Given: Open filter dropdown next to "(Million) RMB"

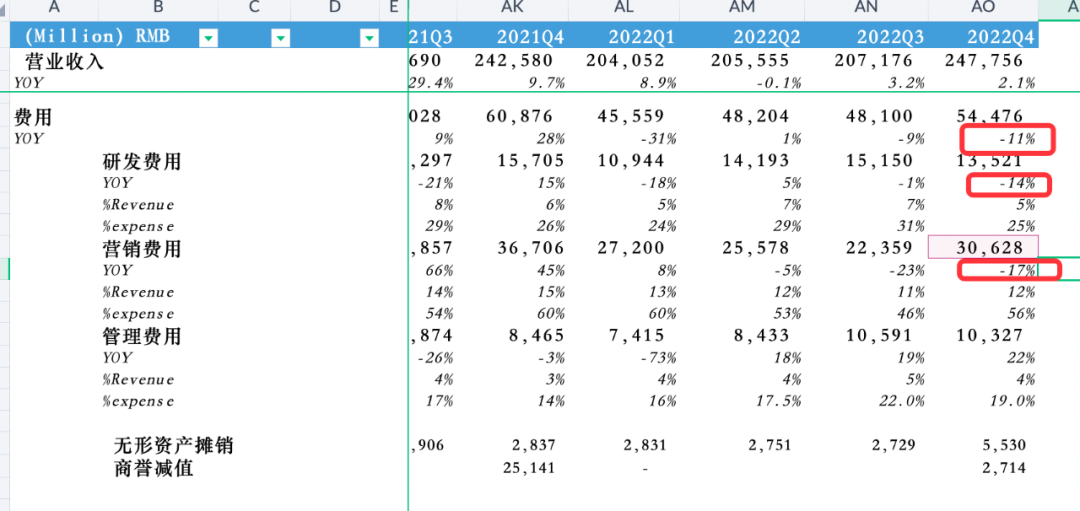Looking at the screenshot, I should [208, 38].
